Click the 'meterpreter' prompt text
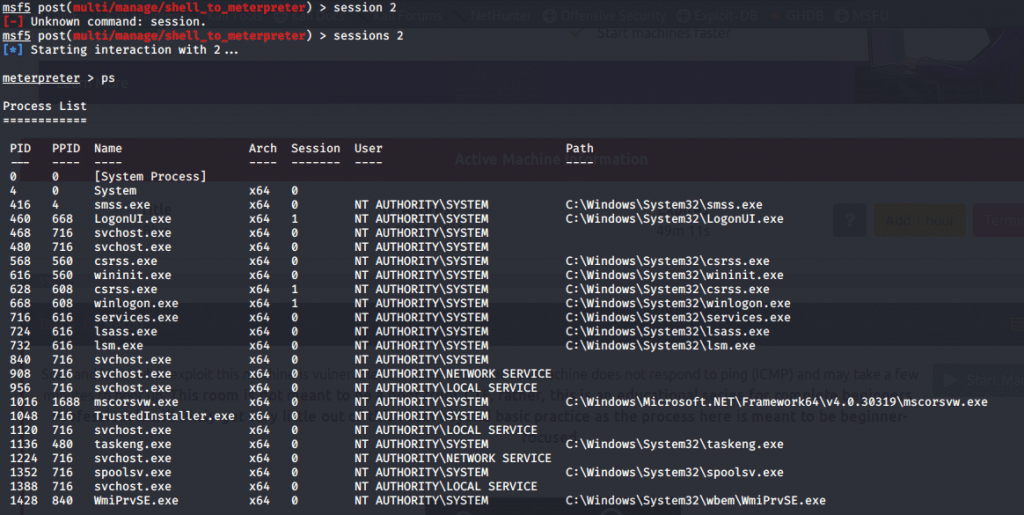 tap(41, 78)
